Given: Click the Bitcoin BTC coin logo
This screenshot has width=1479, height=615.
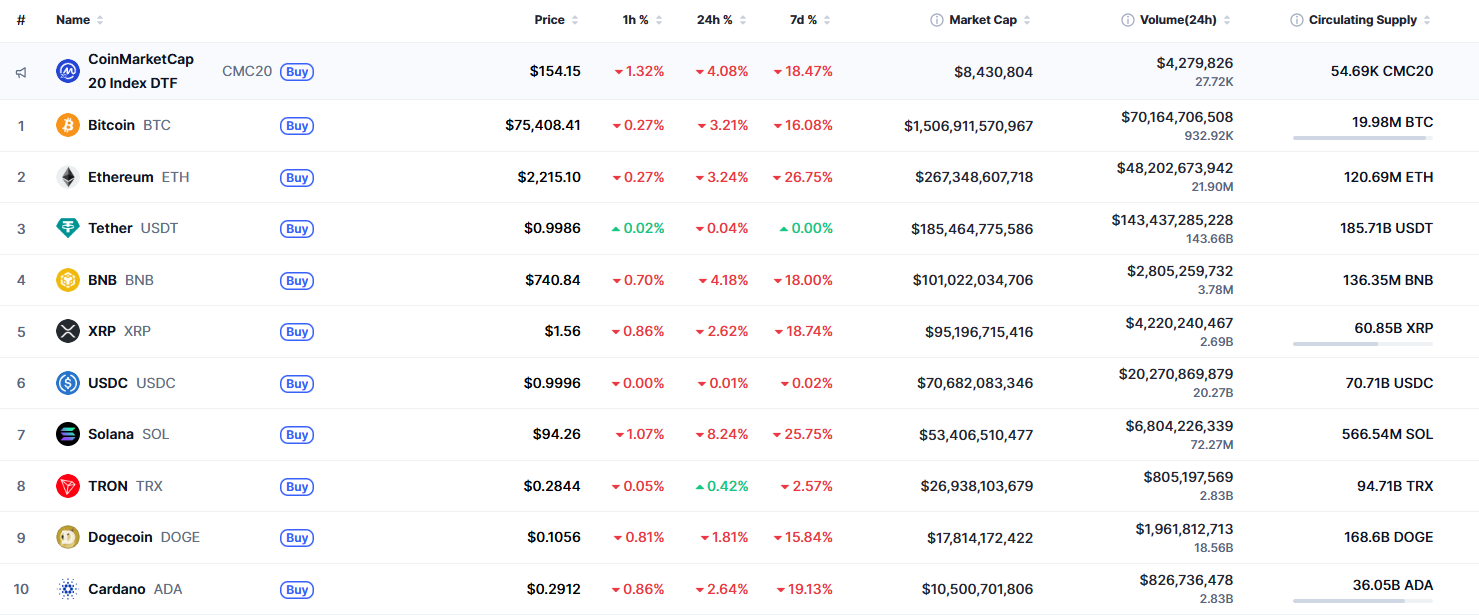Looking at the screenshot, I should 66,125.
